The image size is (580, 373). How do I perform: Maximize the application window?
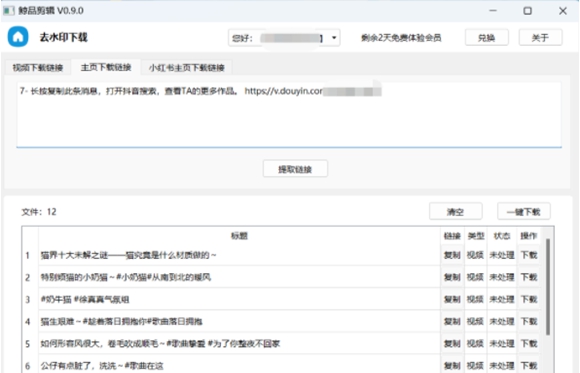click(528, 11)
